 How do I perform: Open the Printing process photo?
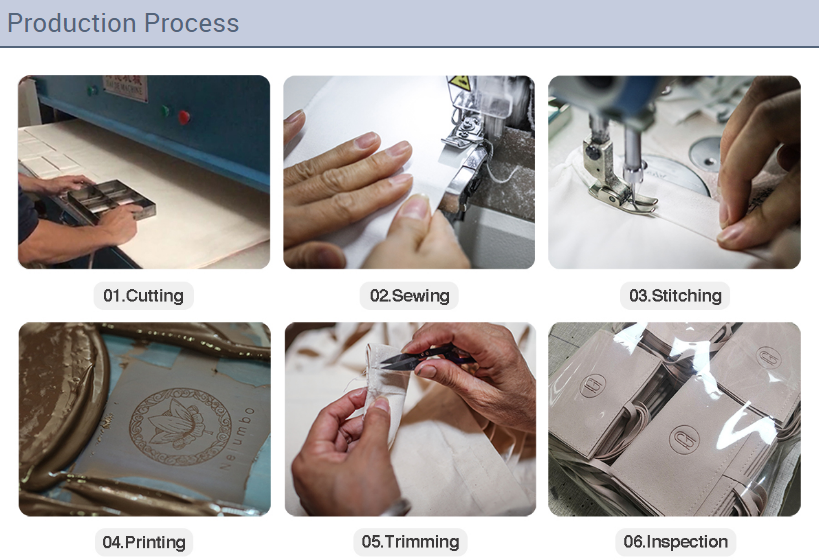(145, 419)
